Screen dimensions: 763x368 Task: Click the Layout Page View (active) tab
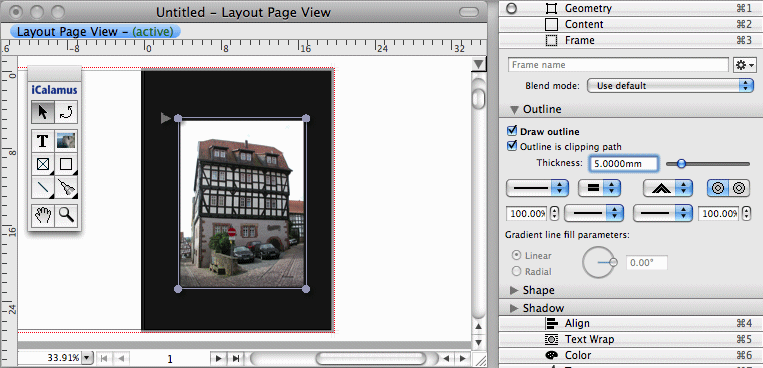coord(95,32)
